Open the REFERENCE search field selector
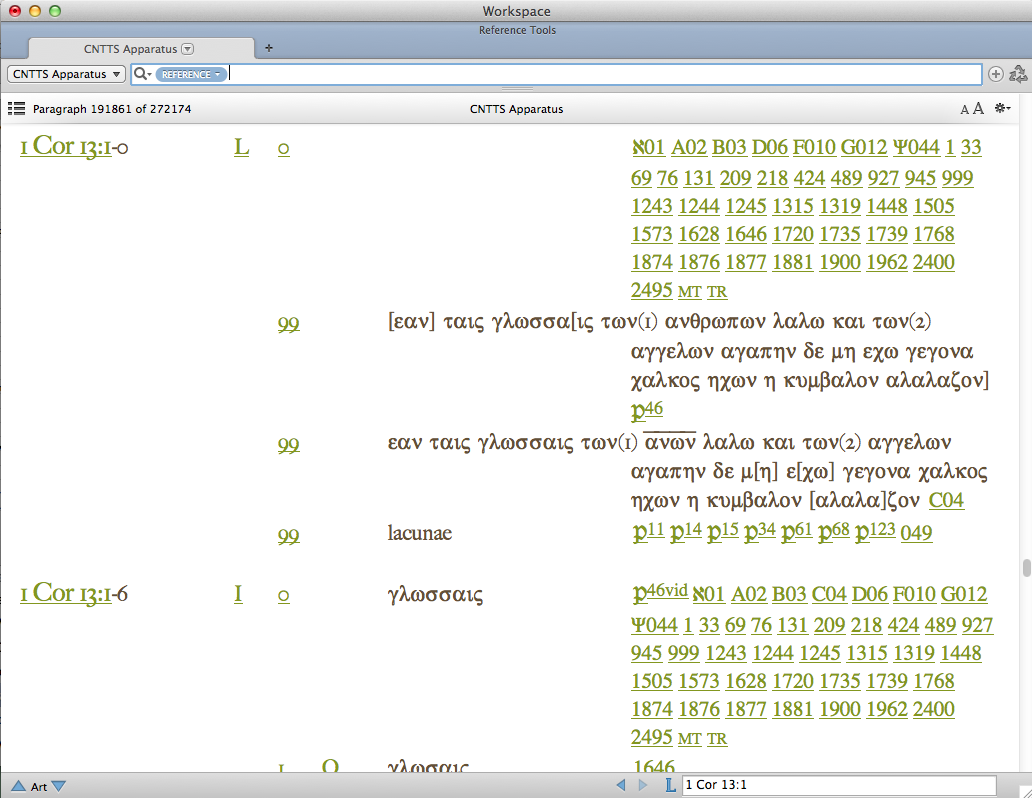Screen dimensions: 1032x798 click(x=189, y=74)
